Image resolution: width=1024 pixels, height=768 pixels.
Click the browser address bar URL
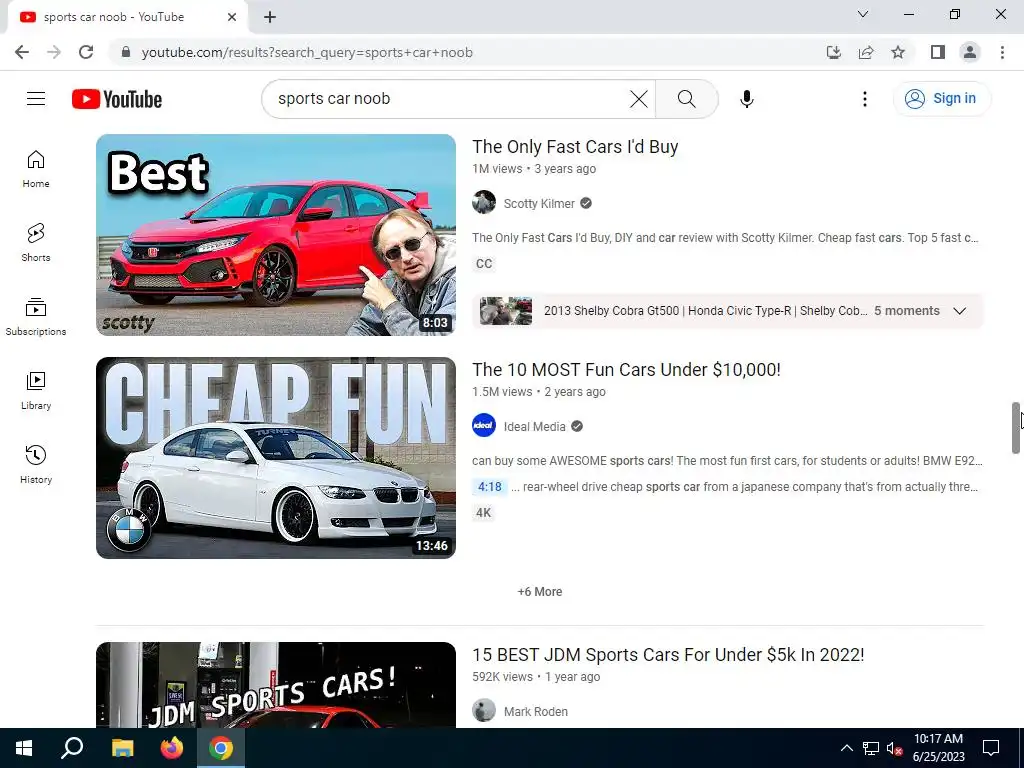(307, 52)
